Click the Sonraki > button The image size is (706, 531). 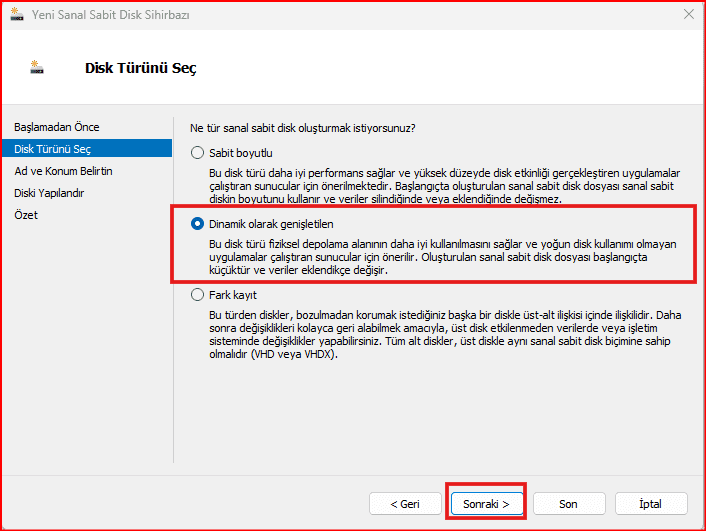click(x=487, y=503)
